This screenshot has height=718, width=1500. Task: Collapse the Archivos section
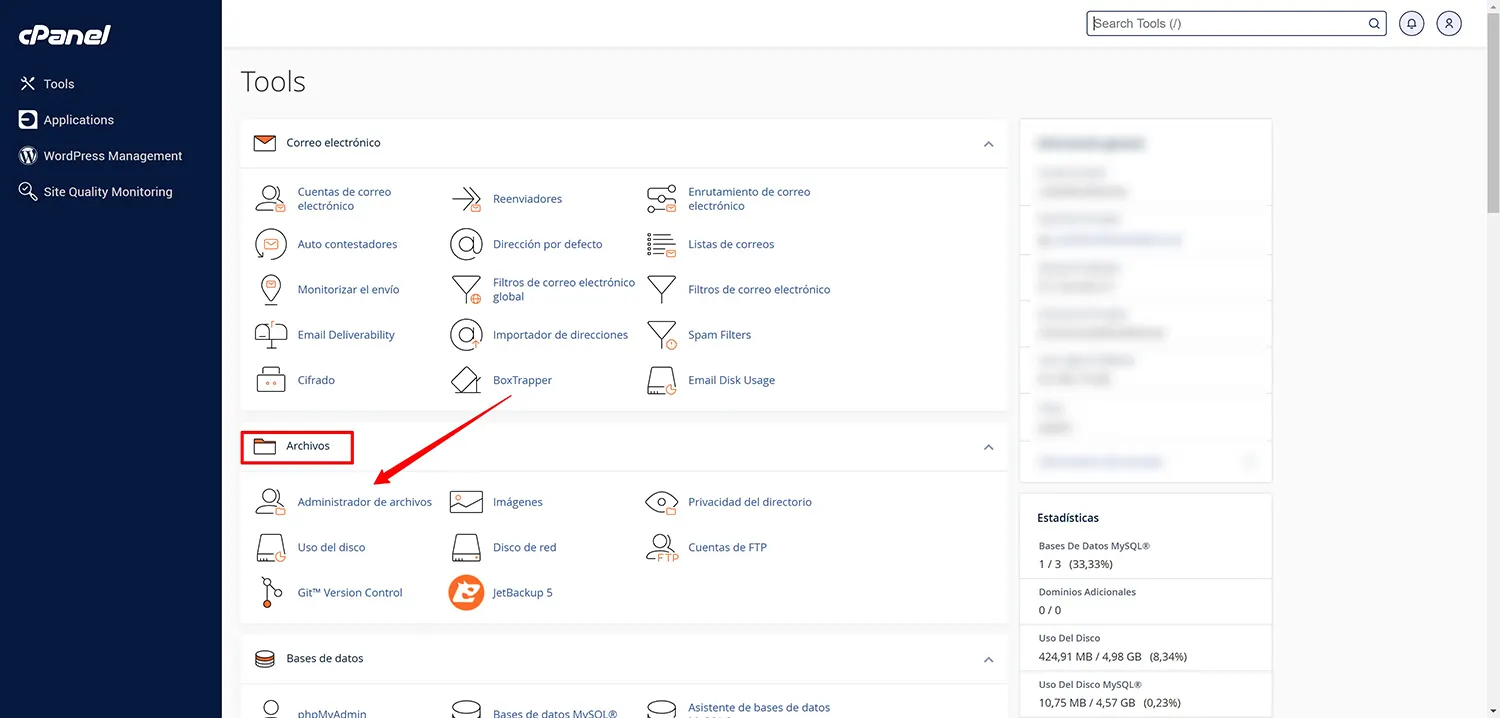point(988,447)
